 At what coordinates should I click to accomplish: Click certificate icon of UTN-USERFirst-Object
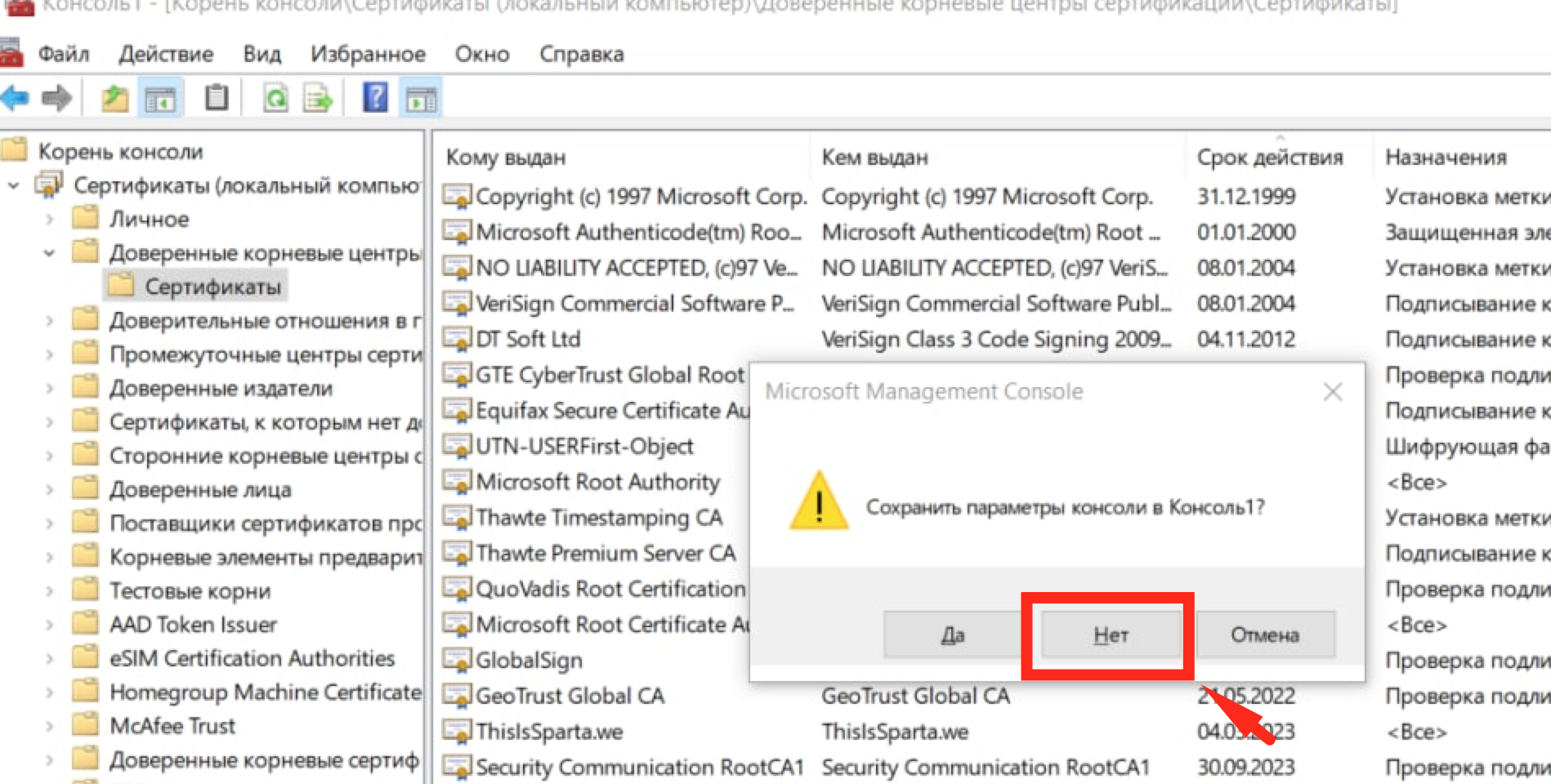click(457, 446)
